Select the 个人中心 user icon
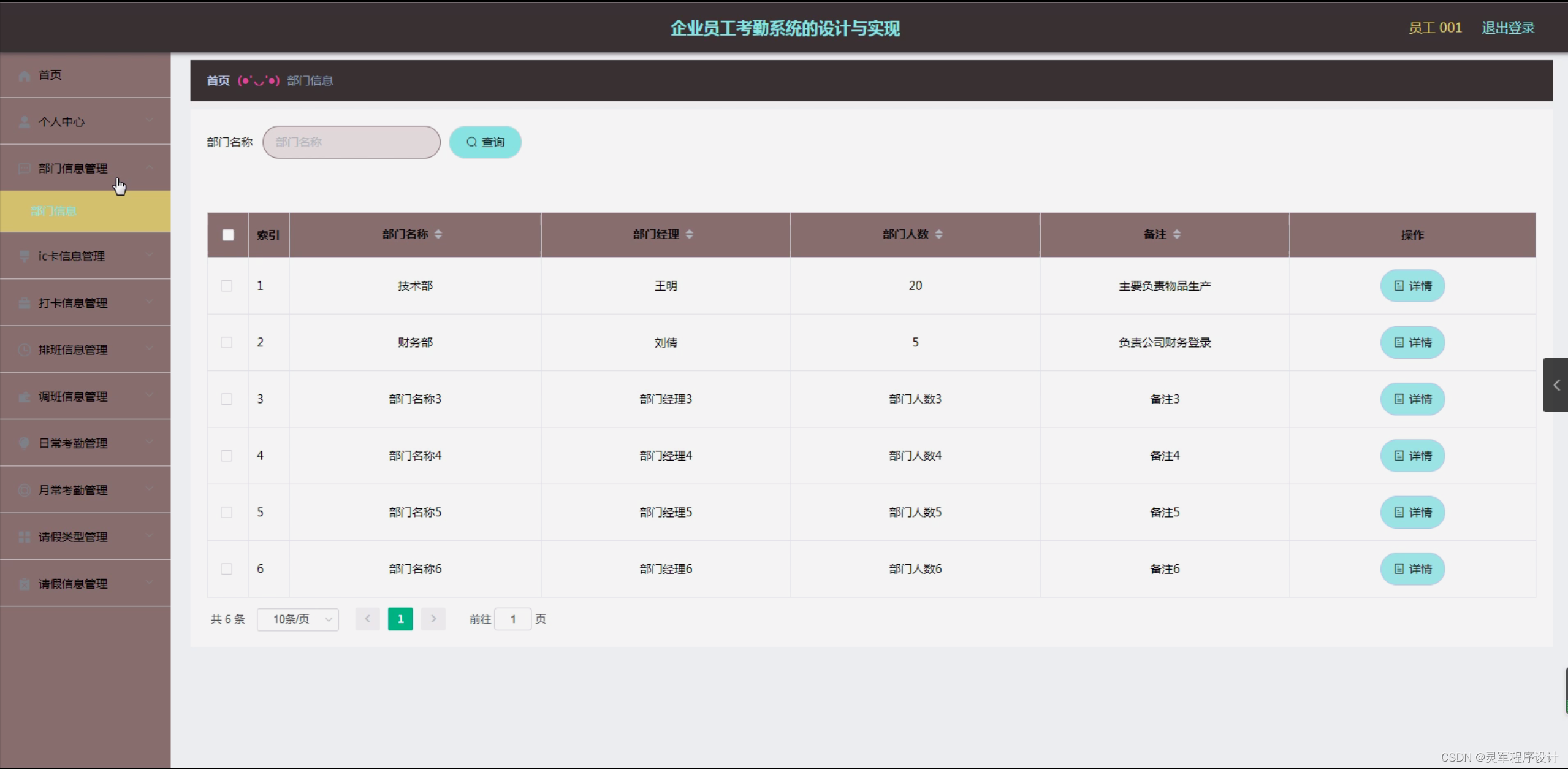The image size is (1568, 769). click(x=25, y=121)
